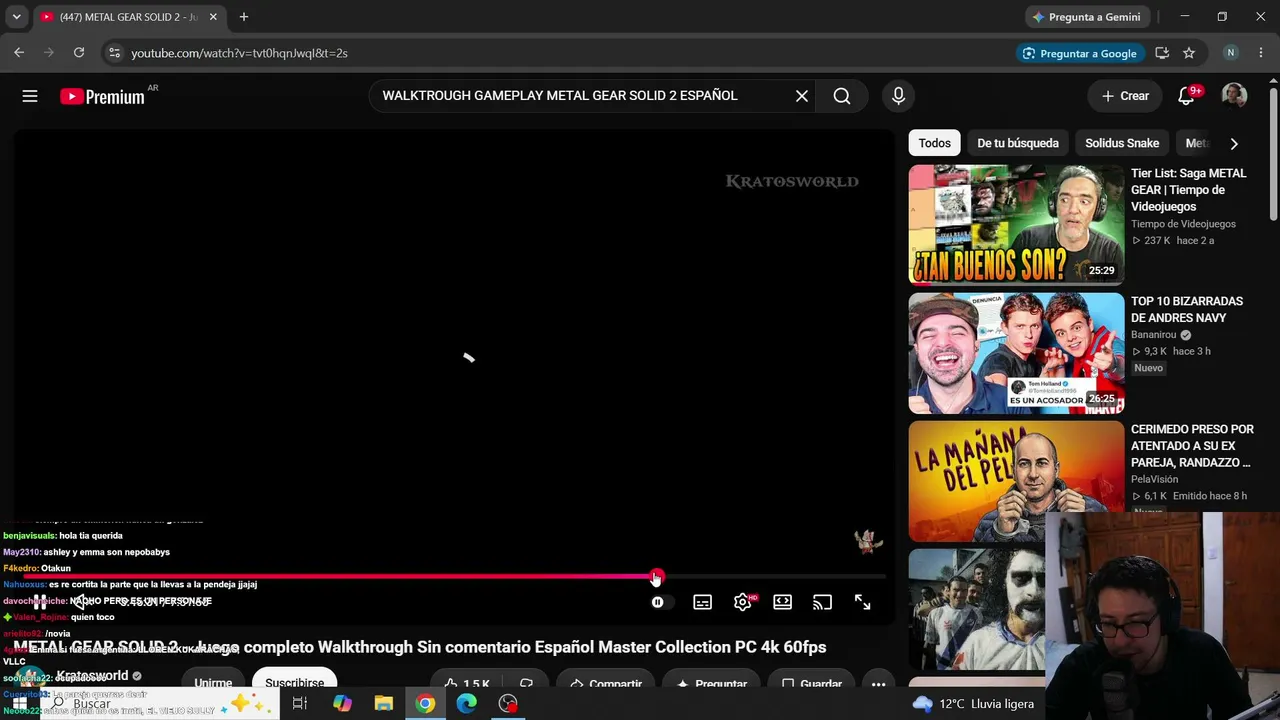Open the Tier List: Saga METAL GEAR title
Screen dimensions: 1280x720
[1189, 190]
